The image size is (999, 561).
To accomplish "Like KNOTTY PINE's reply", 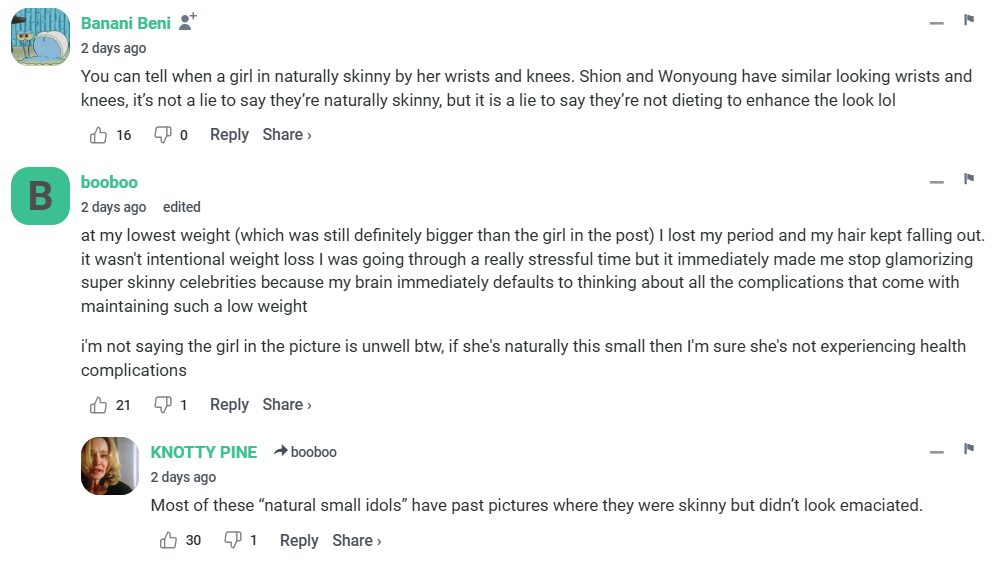I will (169, 541).
